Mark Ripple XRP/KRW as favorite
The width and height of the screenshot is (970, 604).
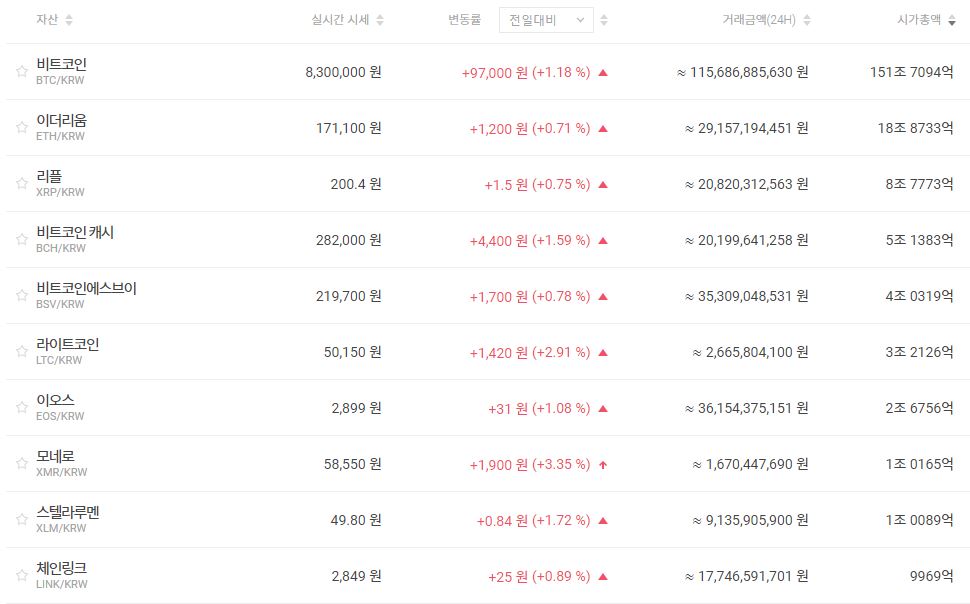coord(21,183)
